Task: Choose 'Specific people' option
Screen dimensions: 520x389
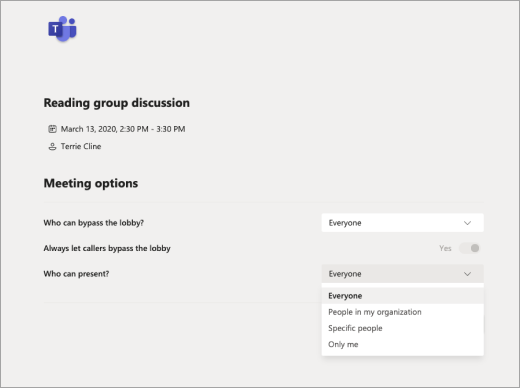Action: coord(402,328)
